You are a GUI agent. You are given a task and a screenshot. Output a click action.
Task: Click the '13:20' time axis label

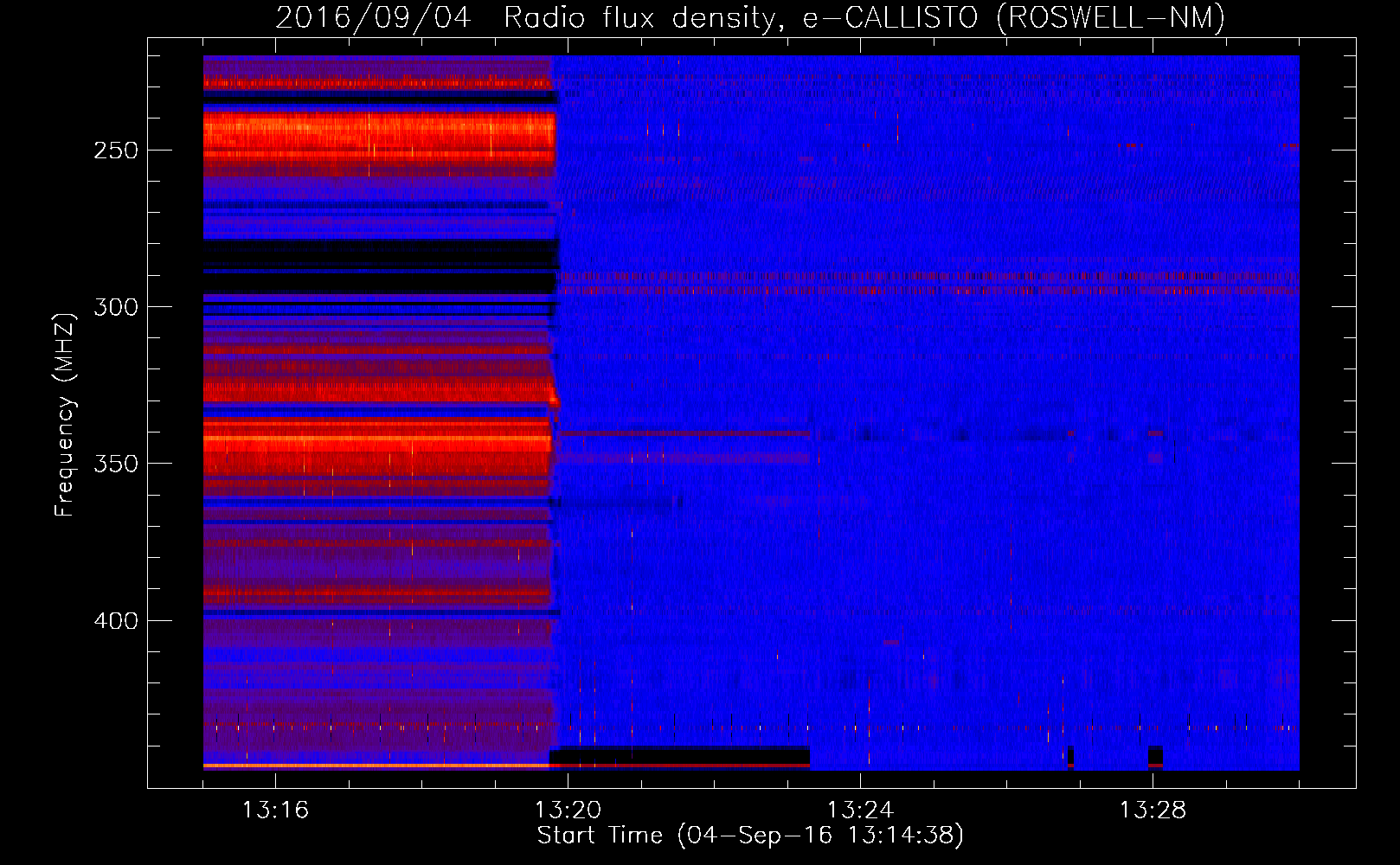(568, 810)
